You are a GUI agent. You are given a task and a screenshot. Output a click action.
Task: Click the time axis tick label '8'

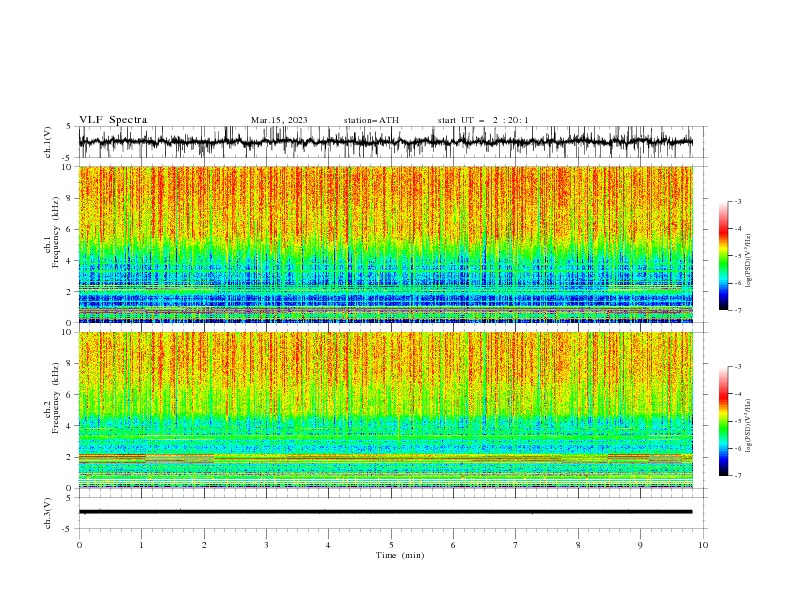pyautogui.click(x=578, y=545)
